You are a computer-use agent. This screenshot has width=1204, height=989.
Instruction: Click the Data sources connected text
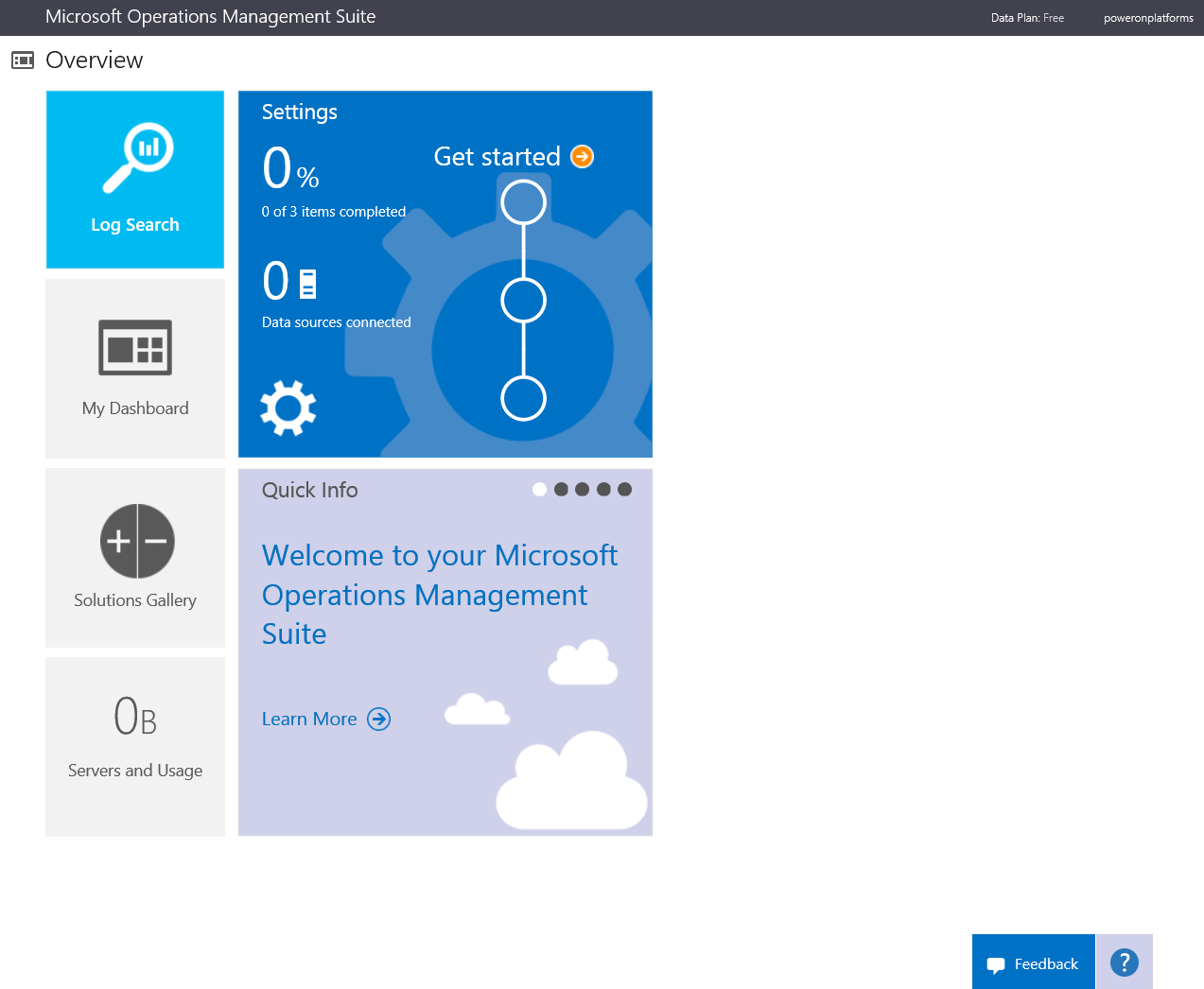click(337, 322)
